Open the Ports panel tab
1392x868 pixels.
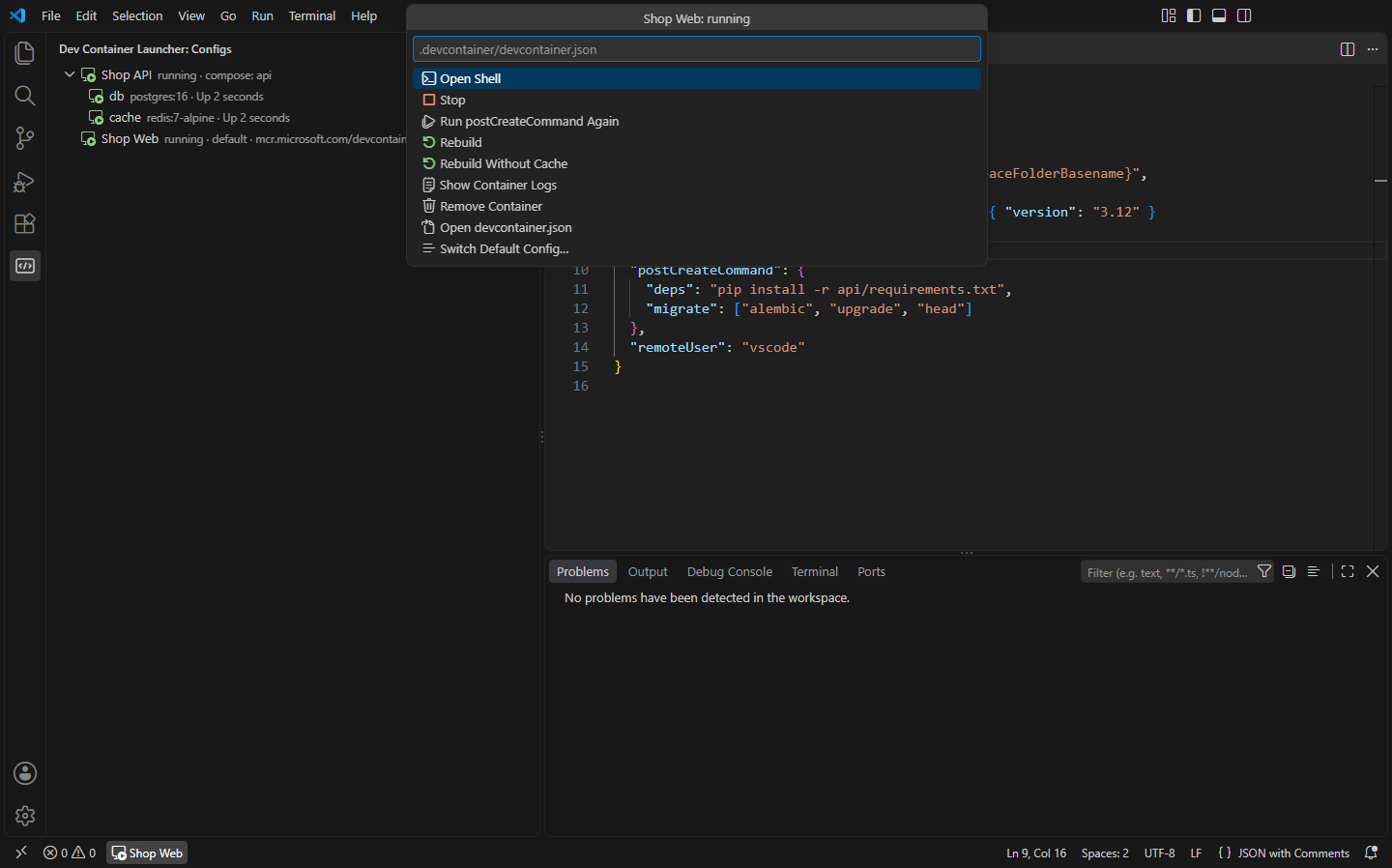[871, 572]
